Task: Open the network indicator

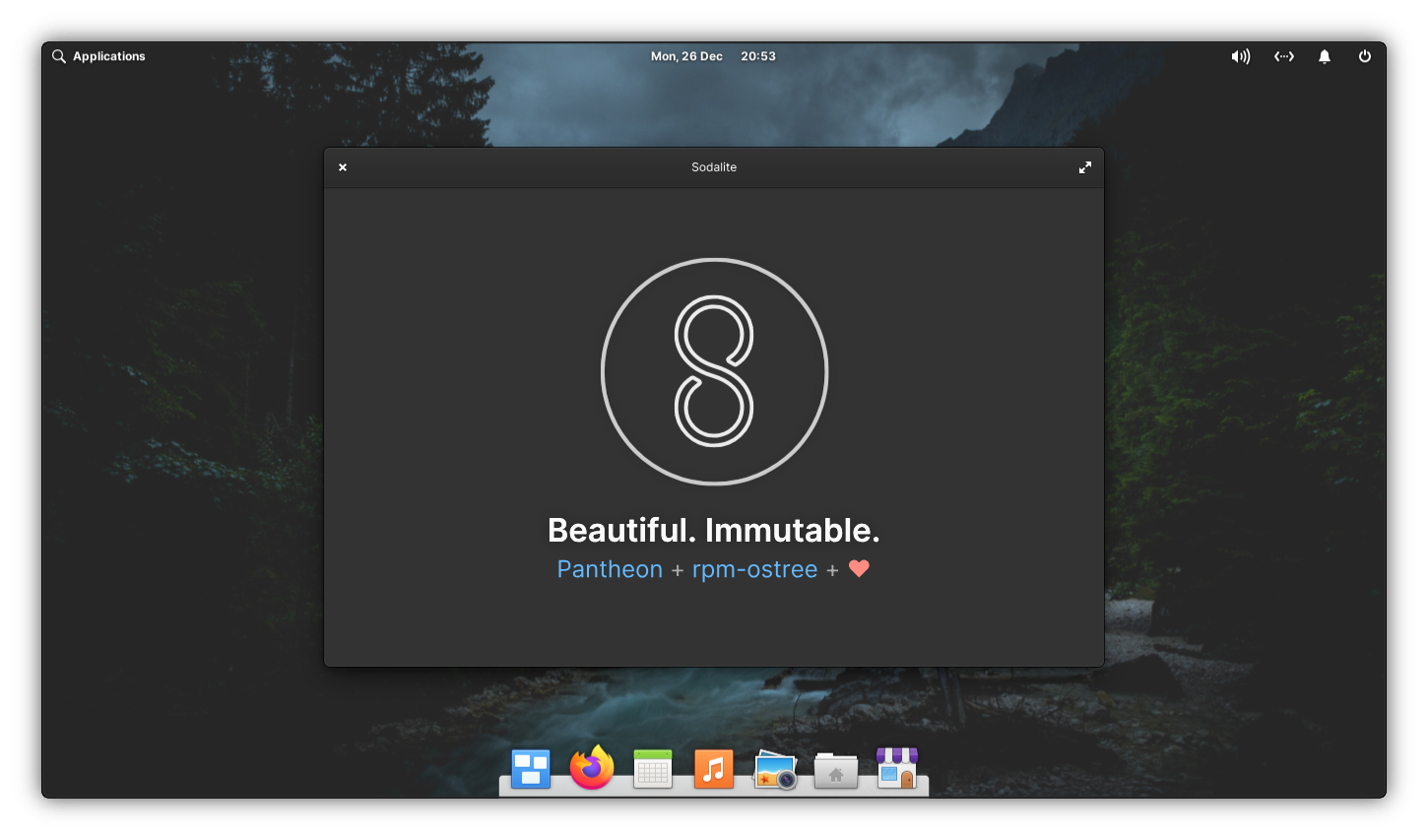Action: pos(1284,56)
